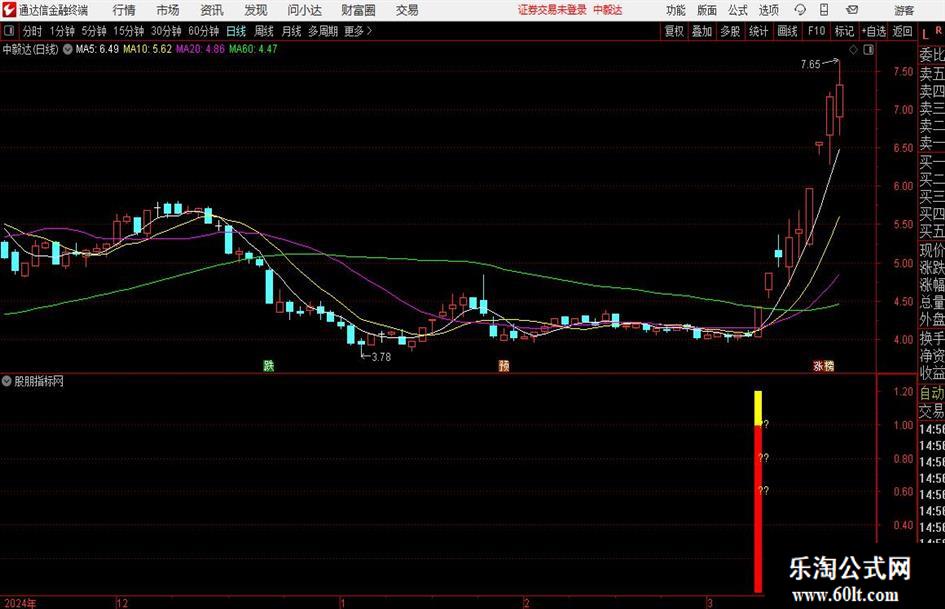The width and height of the screenshot is (945, 609).
Task: Open the 交易 menu
Action: pos(407,10)
